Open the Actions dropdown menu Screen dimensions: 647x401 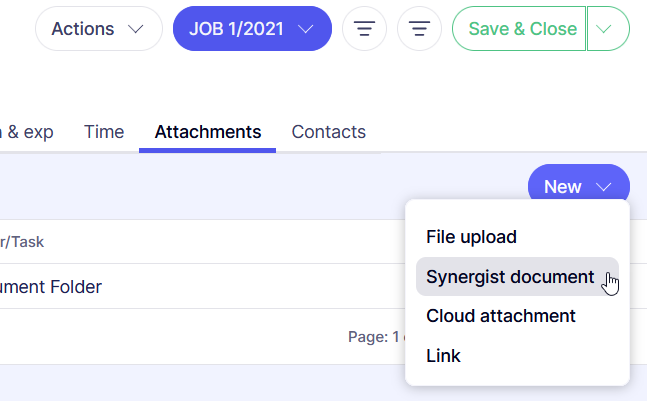coord(98,29)
